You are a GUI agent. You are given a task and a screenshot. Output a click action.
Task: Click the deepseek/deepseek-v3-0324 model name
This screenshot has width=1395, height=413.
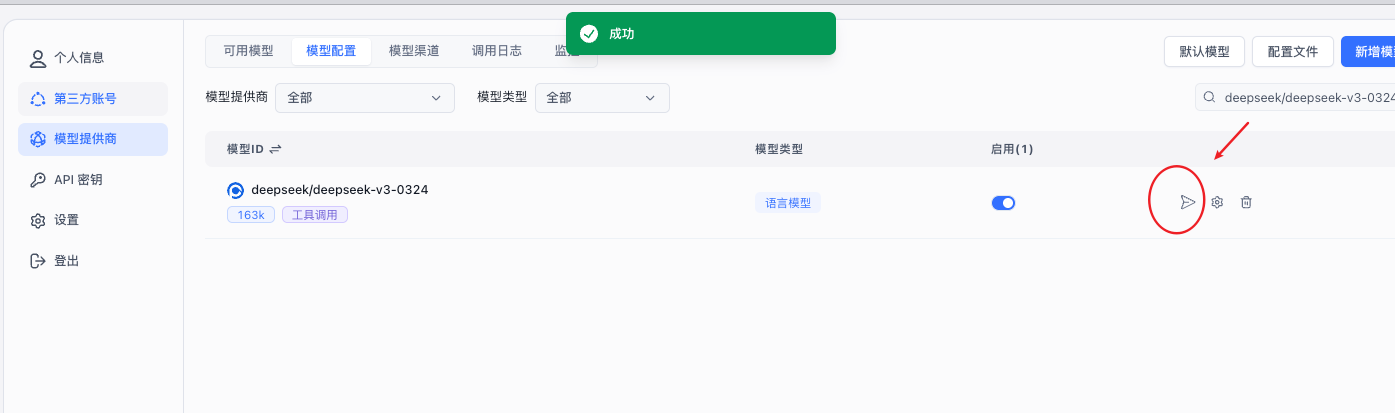340,189
